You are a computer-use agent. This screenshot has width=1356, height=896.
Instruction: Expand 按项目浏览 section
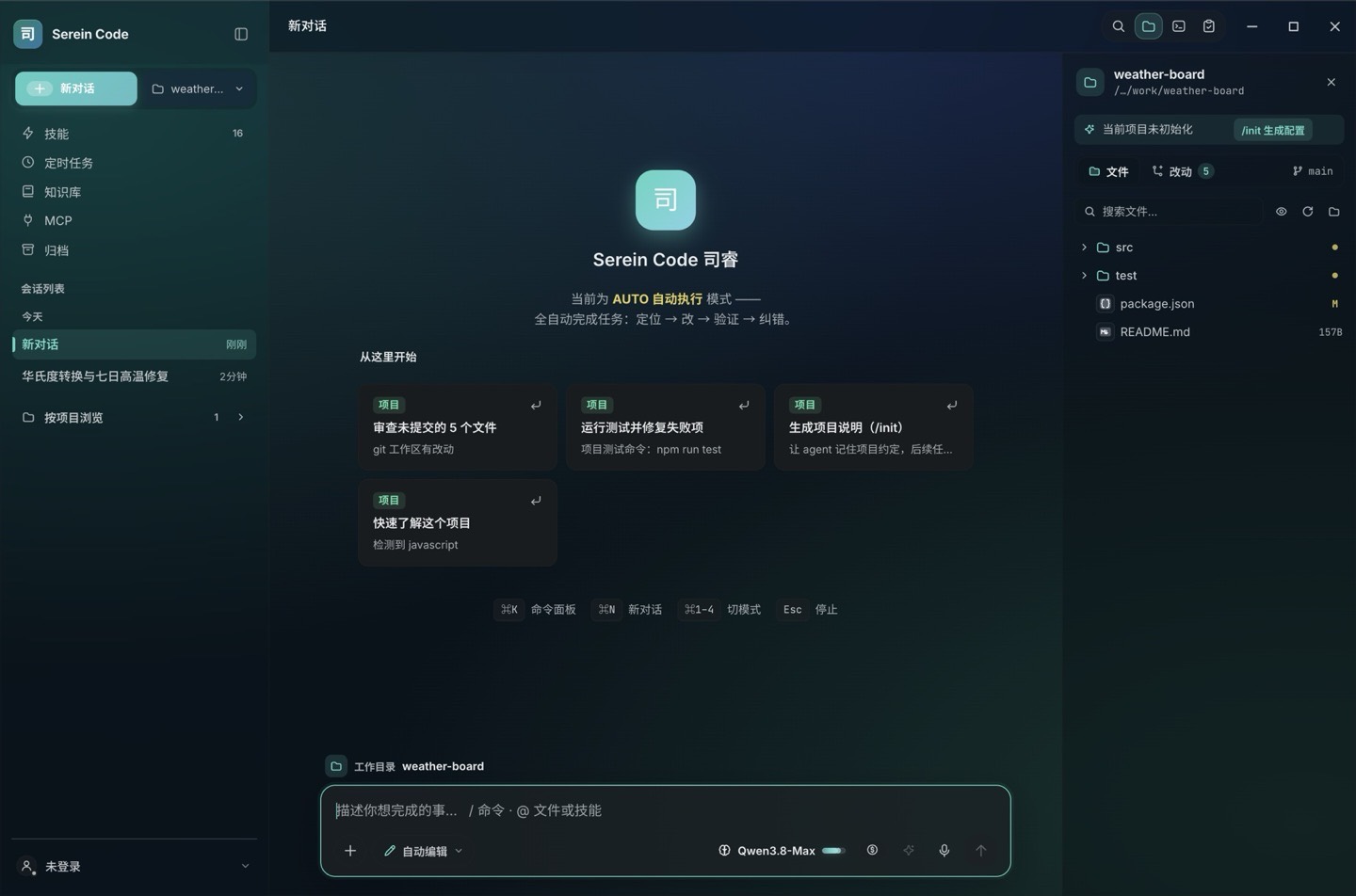click(134, 417)
